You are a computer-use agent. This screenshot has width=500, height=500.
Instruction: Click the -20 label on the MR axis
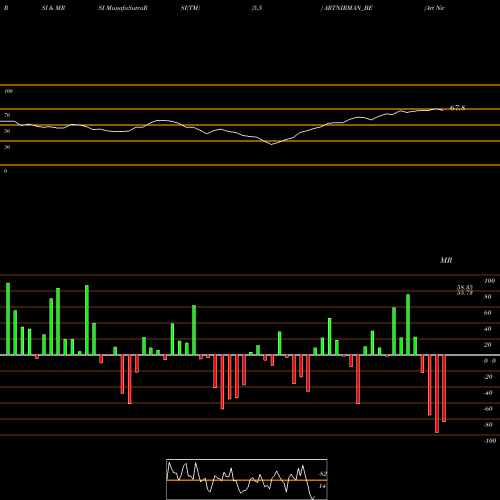tap(488, 377)
